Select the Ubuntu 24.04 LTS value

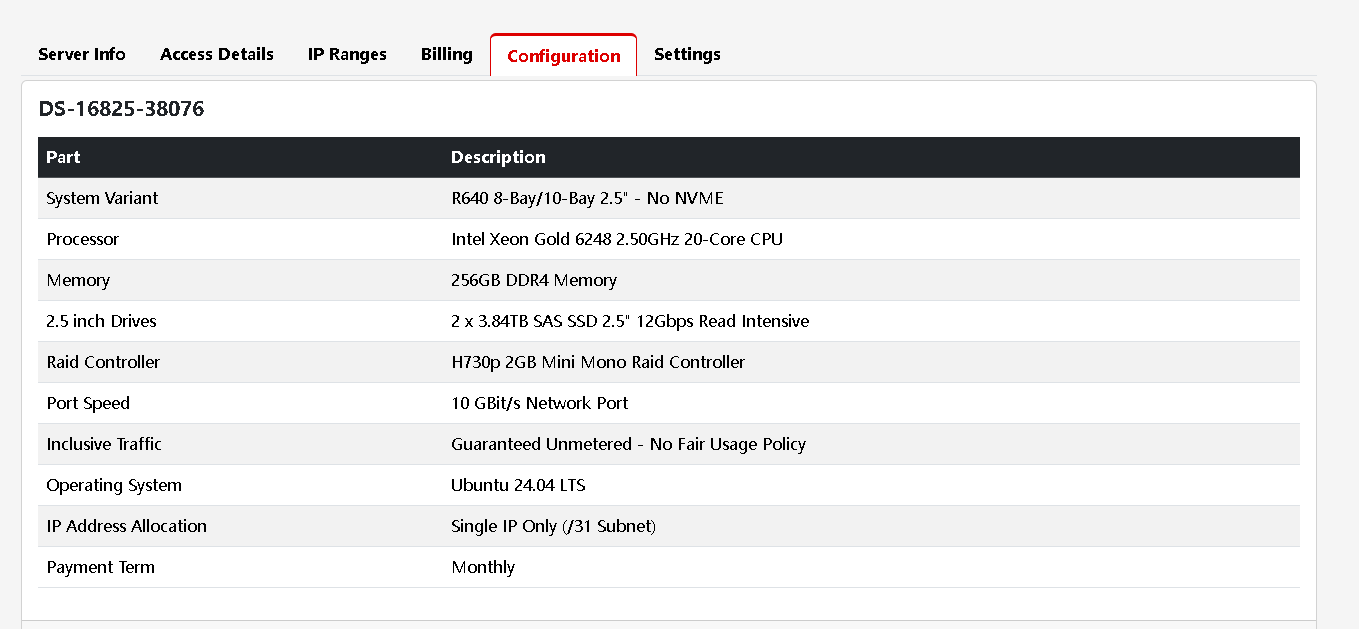(x=517, y=485)
